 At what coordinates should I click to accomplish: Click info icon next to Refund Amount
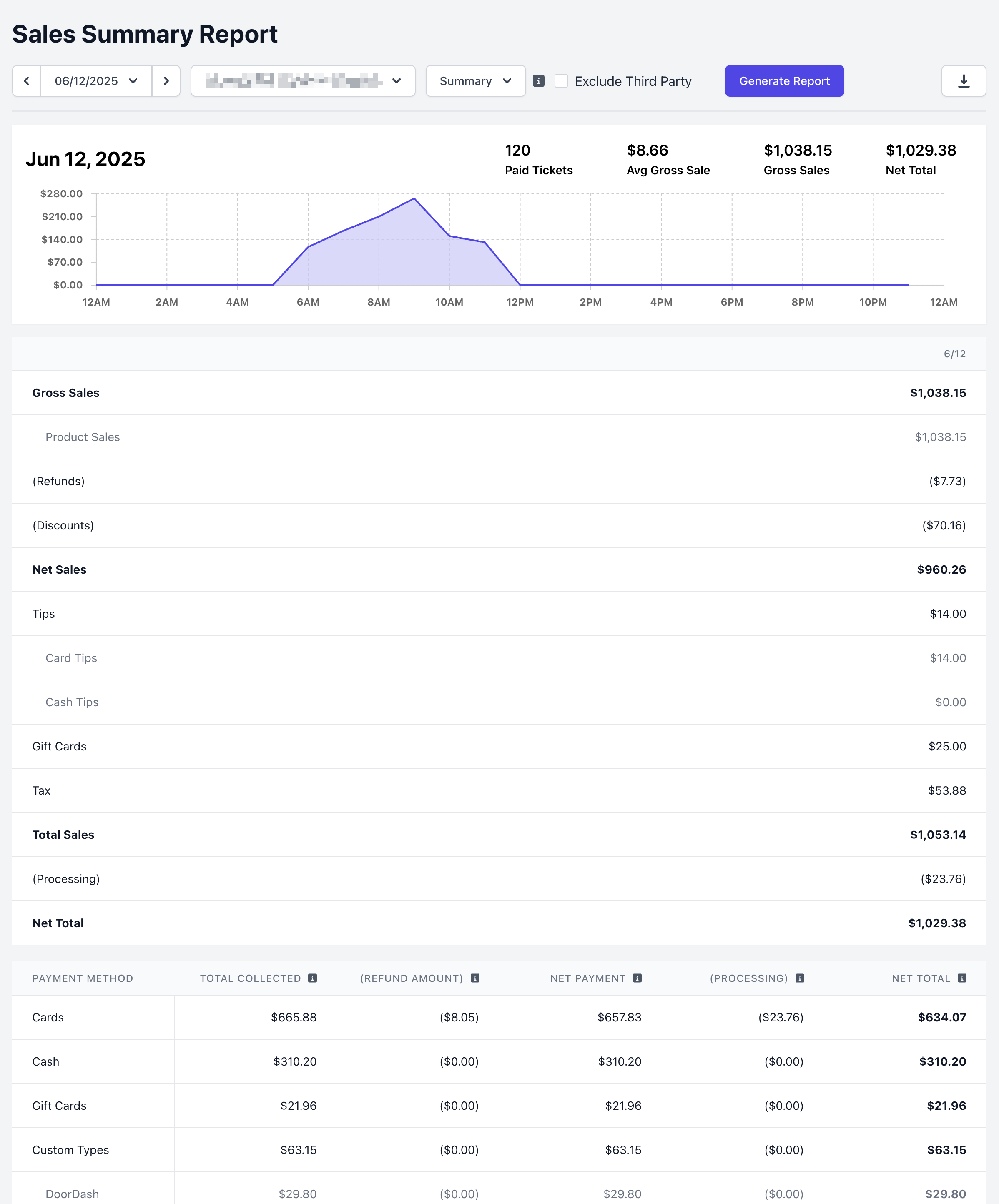475,978
